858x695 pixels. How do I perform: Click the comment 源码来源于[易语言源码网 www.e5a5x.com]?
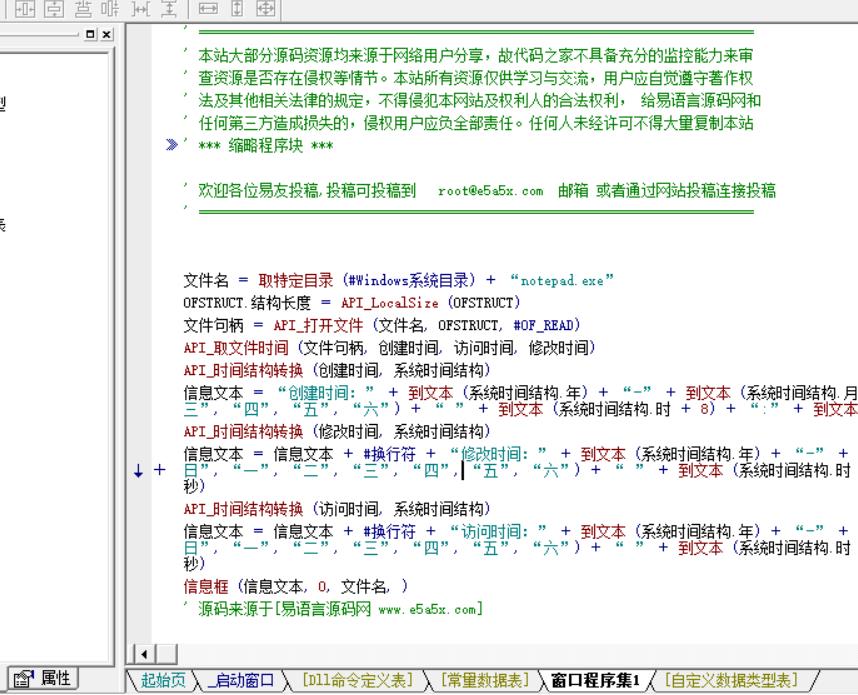click(333, 609)
